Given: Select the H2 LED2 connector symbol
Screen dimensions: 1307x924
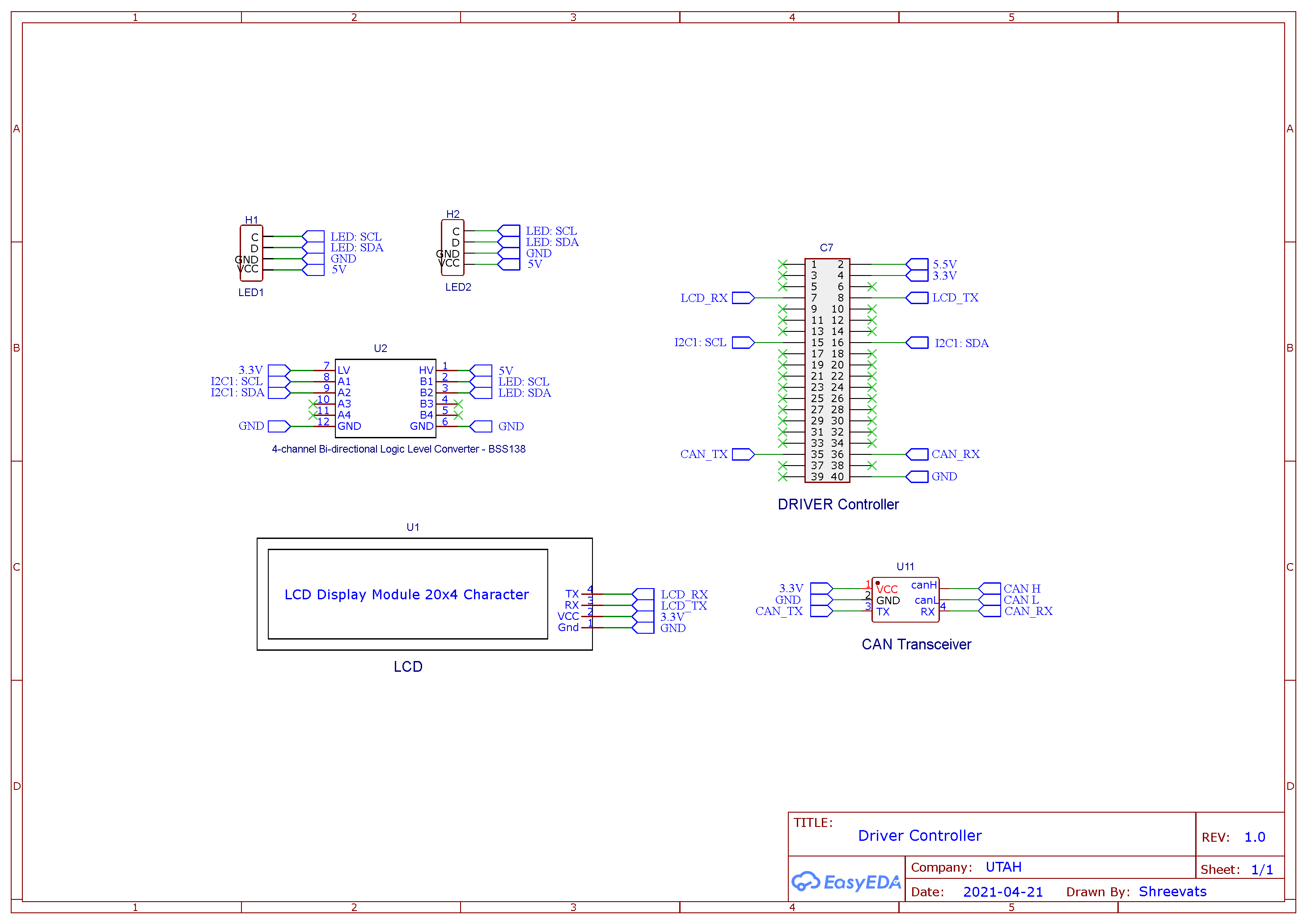Looking at the screenshot, I should (453, 248).
